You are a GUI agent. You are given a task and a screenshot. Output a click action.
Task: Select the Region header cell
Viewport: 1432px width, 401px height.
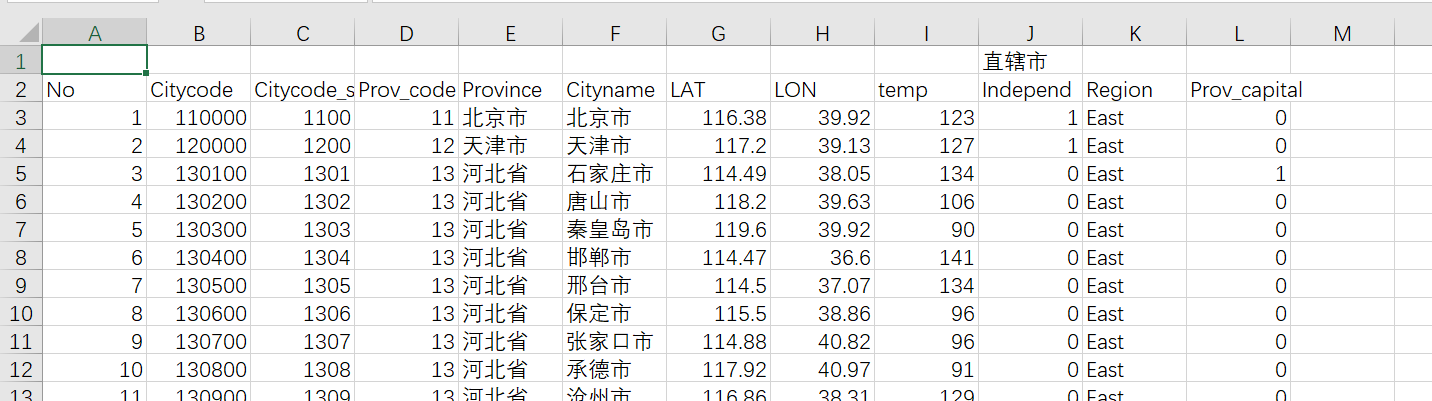(x=1134, y=90)
